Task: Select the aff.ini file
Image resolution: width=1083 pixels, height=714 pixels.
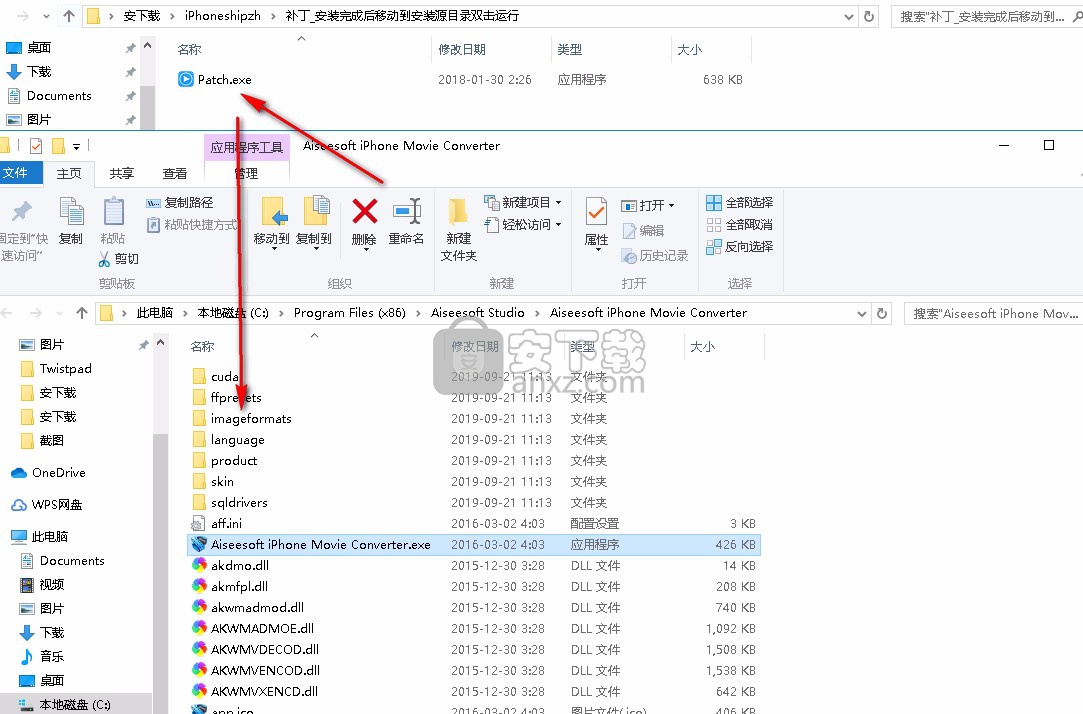Action: click(x=226, y=523)
